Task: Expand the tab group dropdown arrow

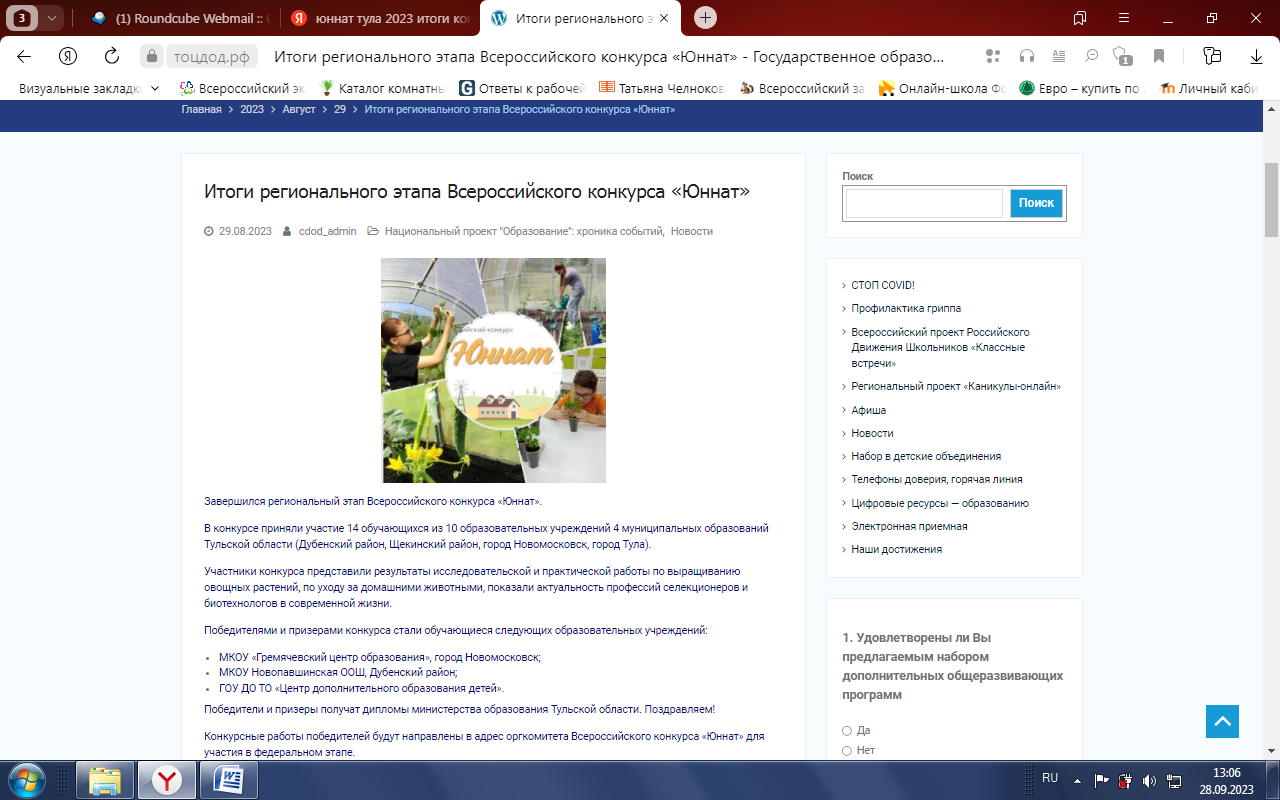Action: 52,18
